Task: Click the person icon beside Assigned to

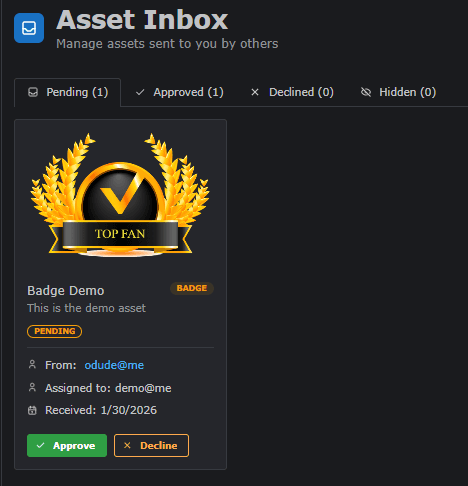Action: point(32,388)
